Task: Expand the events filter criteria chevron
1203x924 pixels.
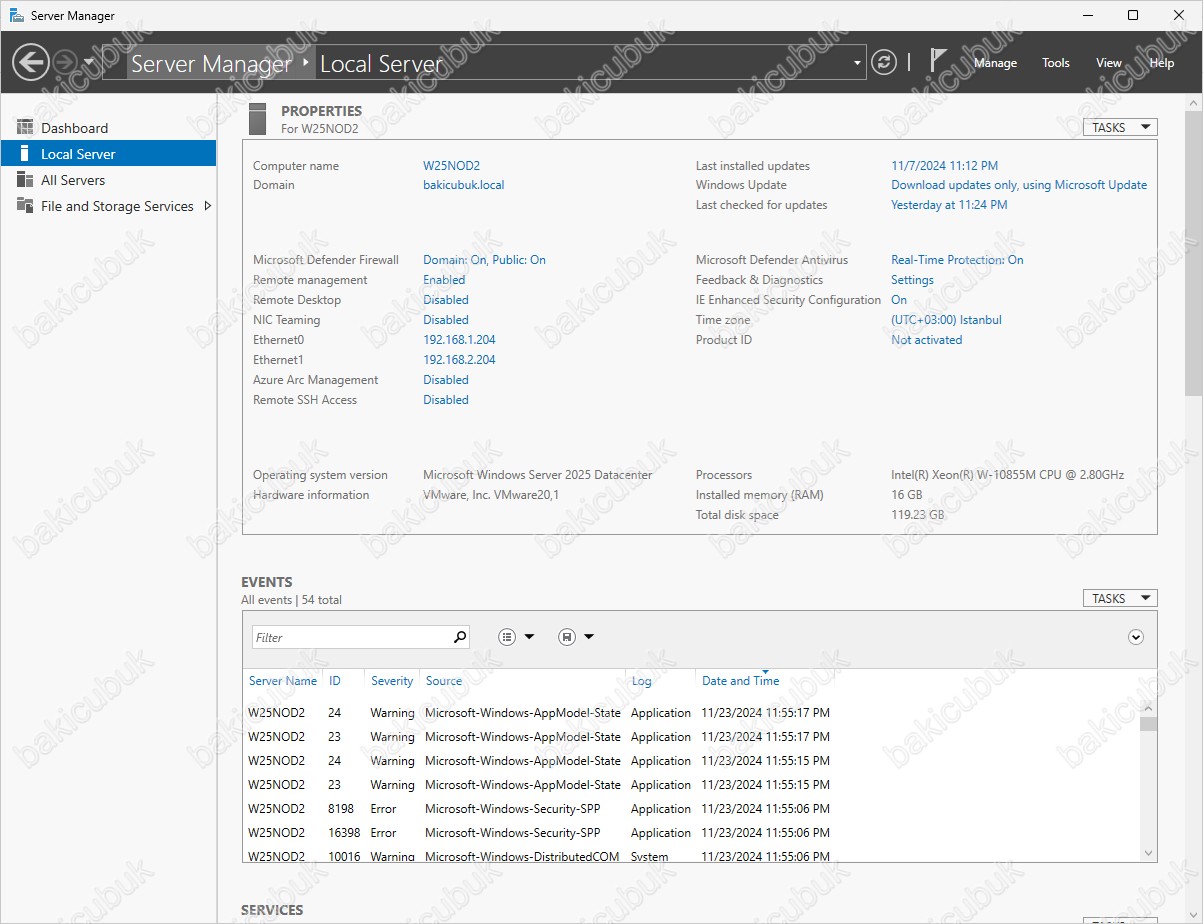Action: (x=1135, y=637)
